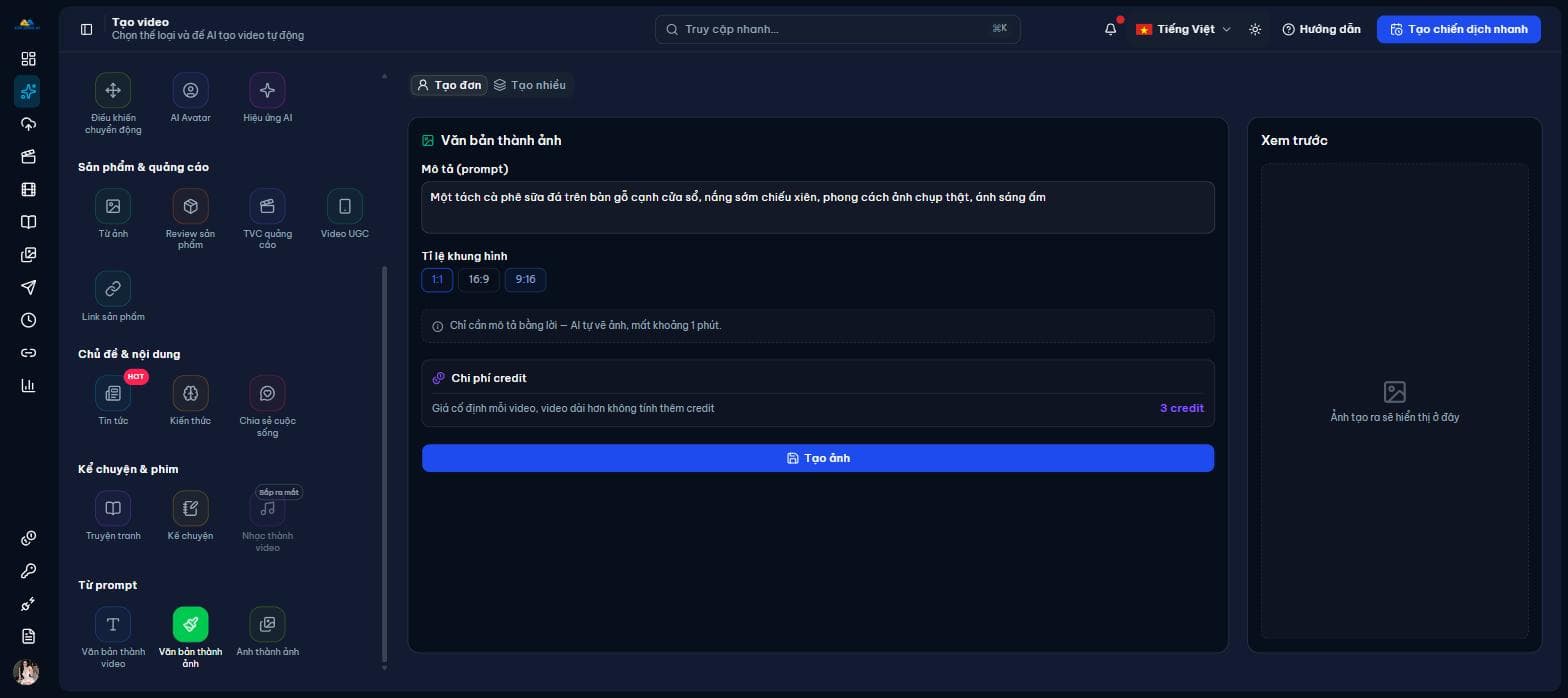
Task: Choose Văn bản thành video tile
Action: click(x=113, y=638)
